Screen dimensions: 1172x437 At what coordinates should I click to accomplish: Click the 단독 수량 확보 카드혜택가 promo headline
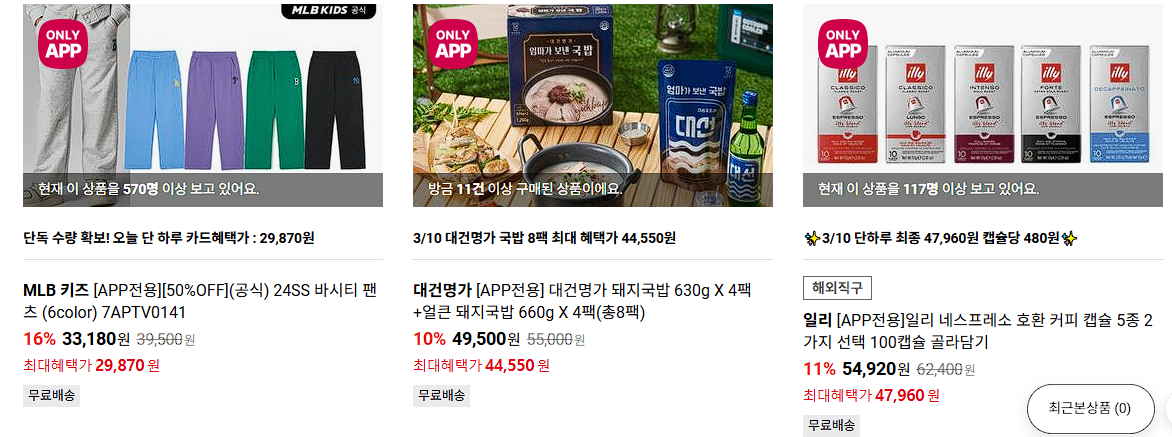click(x=169, y=238)
